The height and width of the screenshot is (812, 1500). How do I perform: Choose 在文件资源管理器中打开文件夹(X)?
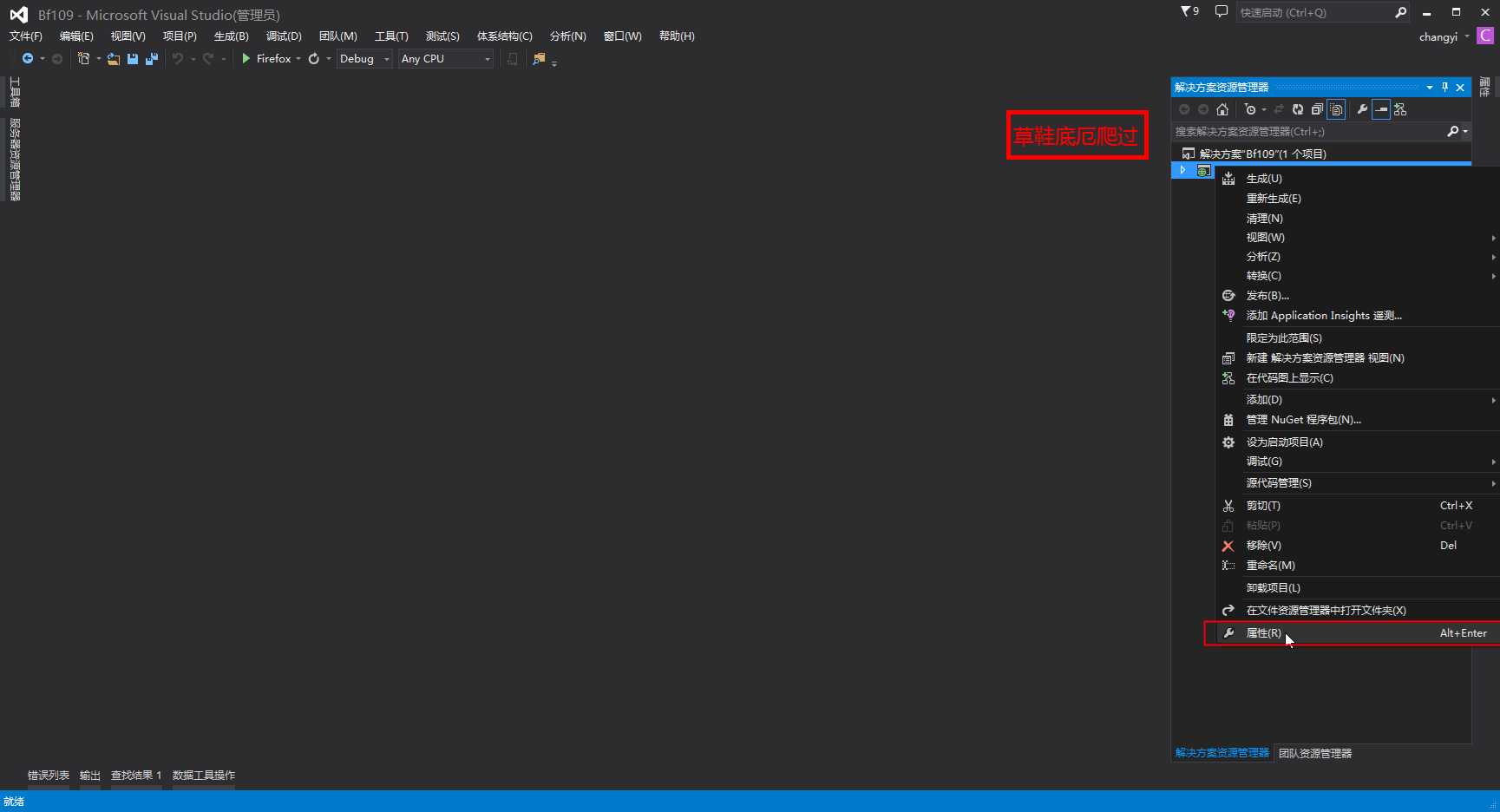pyautogui.click(x=1358, y=611)
